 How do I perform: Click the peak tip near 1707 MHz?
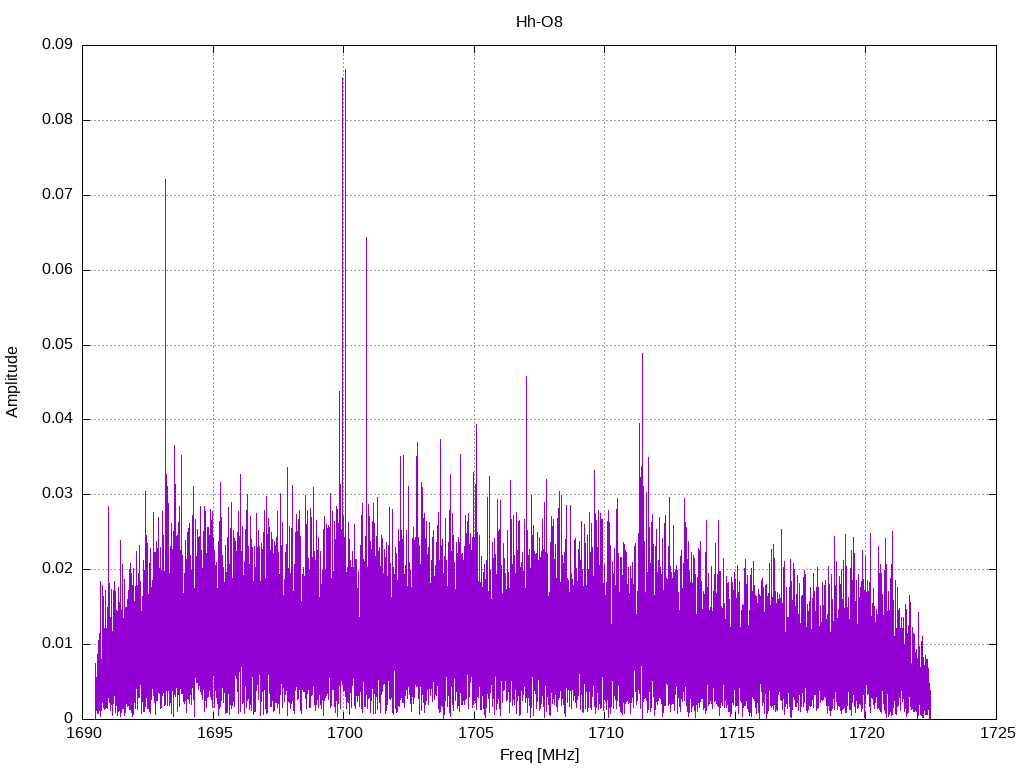526,377
